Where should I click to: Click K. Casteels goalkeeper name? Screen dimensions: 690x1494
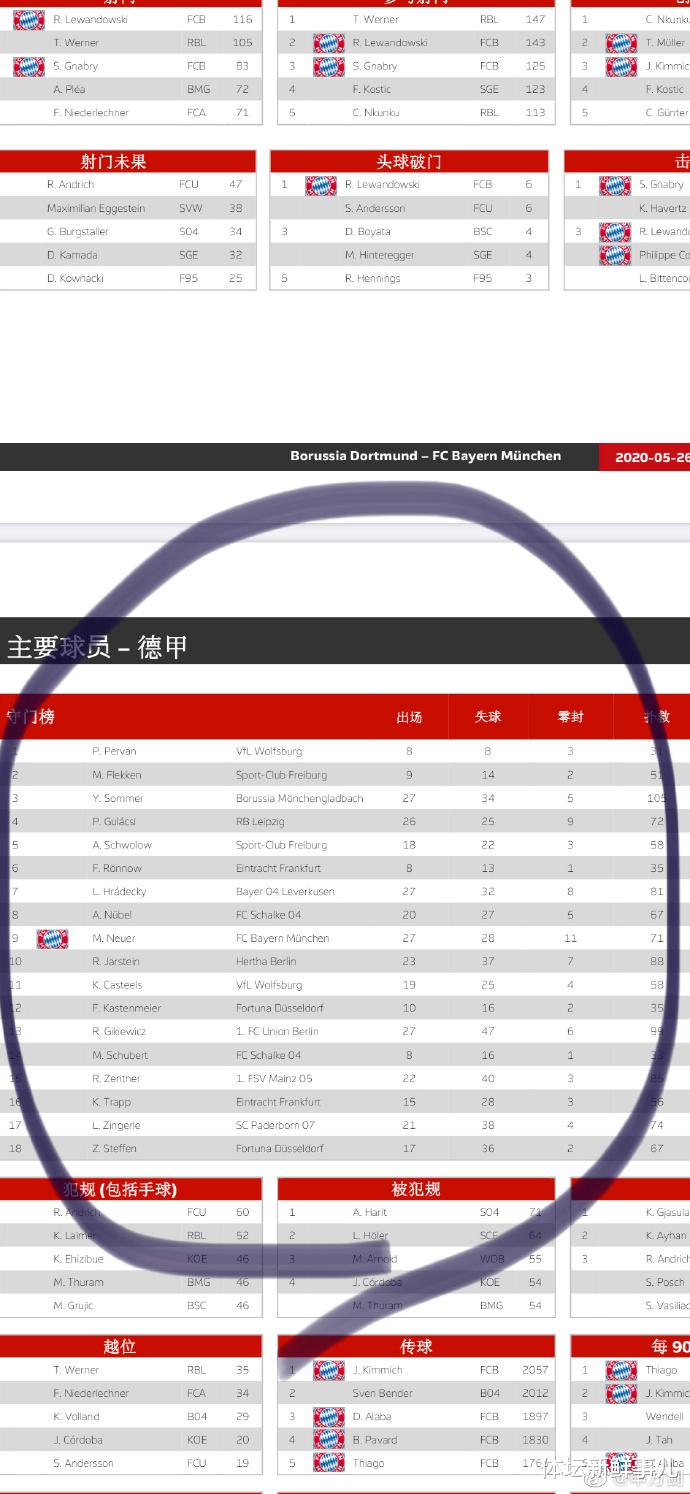[117, 985]
